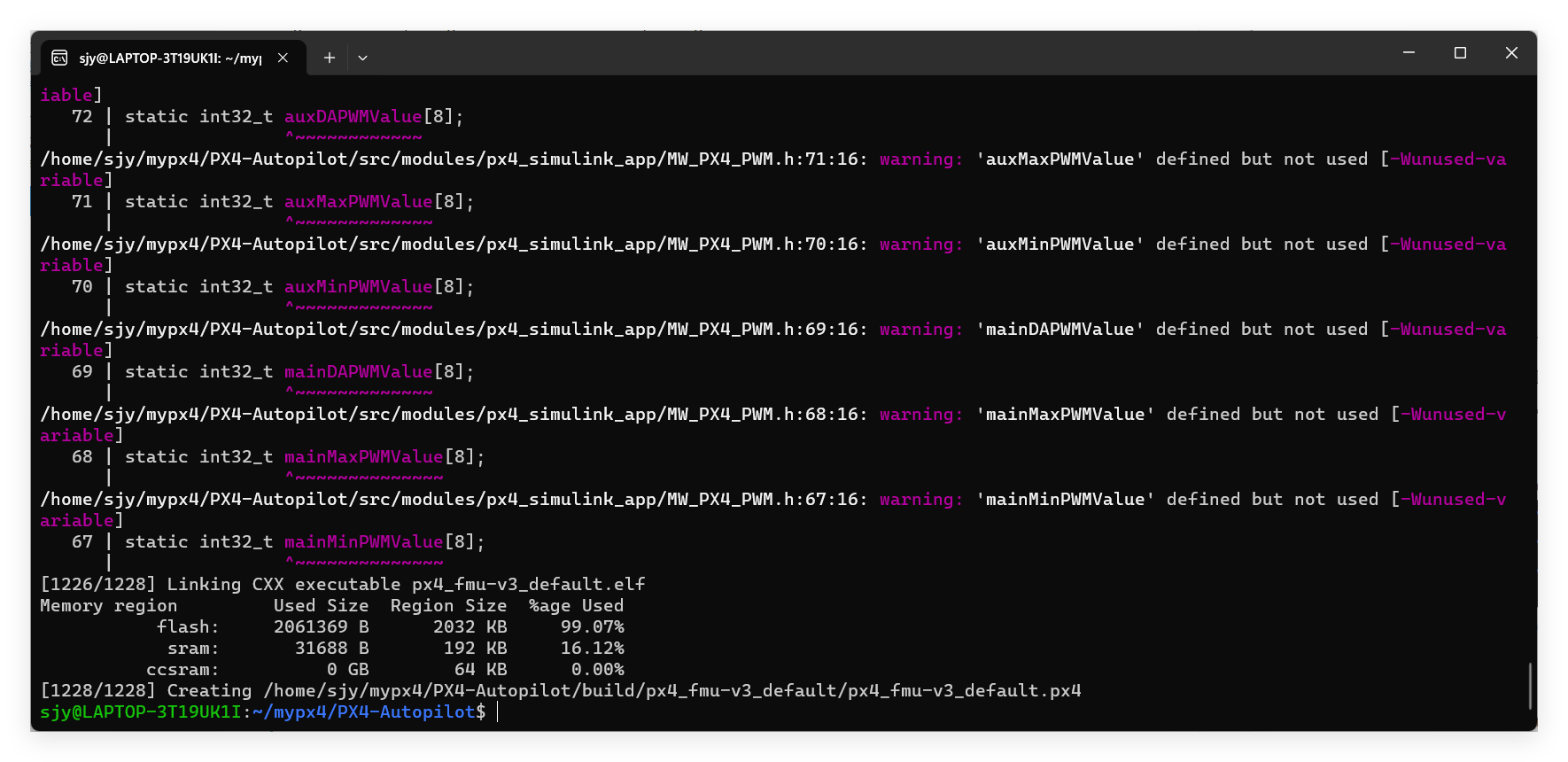Click the cursor after the $ prompt
Screen dimensions: 1568x762
point(498,711)
